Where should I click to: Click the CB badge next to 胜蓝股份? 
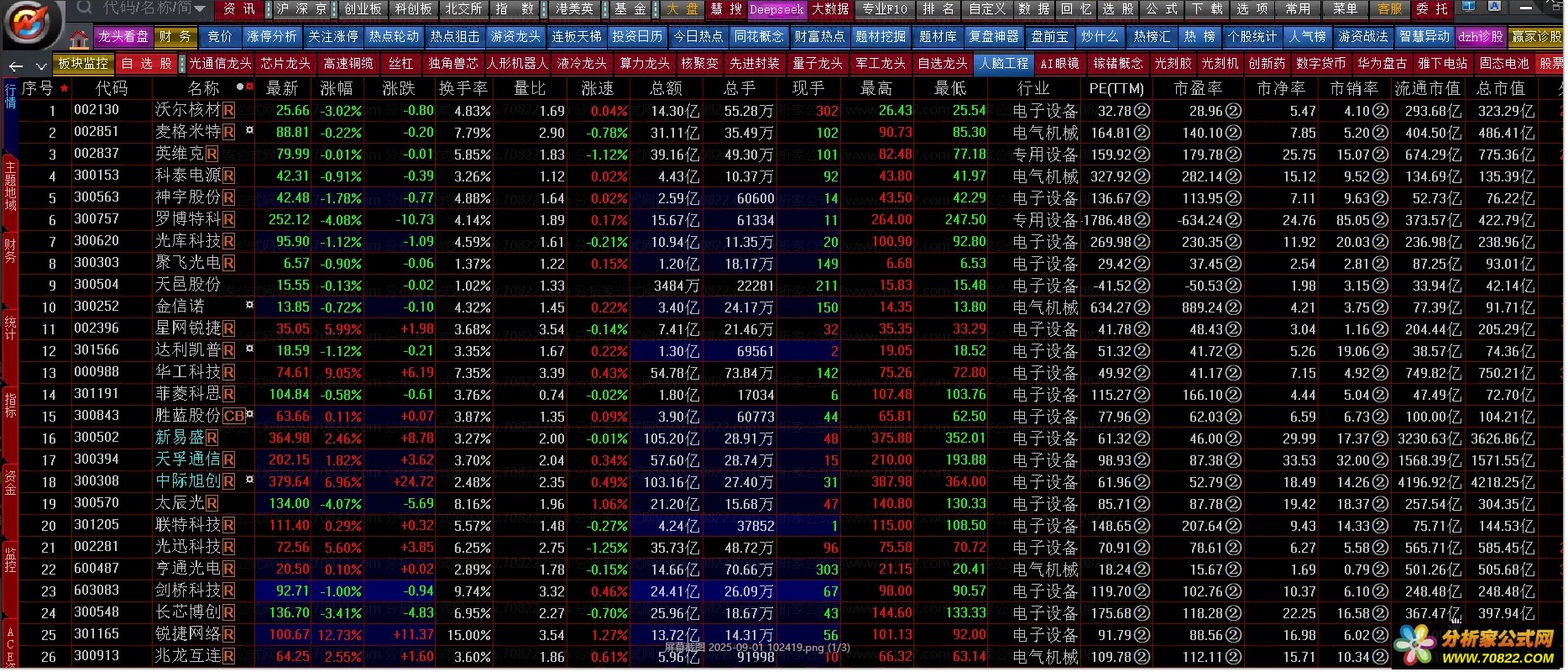[x=234, y=416]
